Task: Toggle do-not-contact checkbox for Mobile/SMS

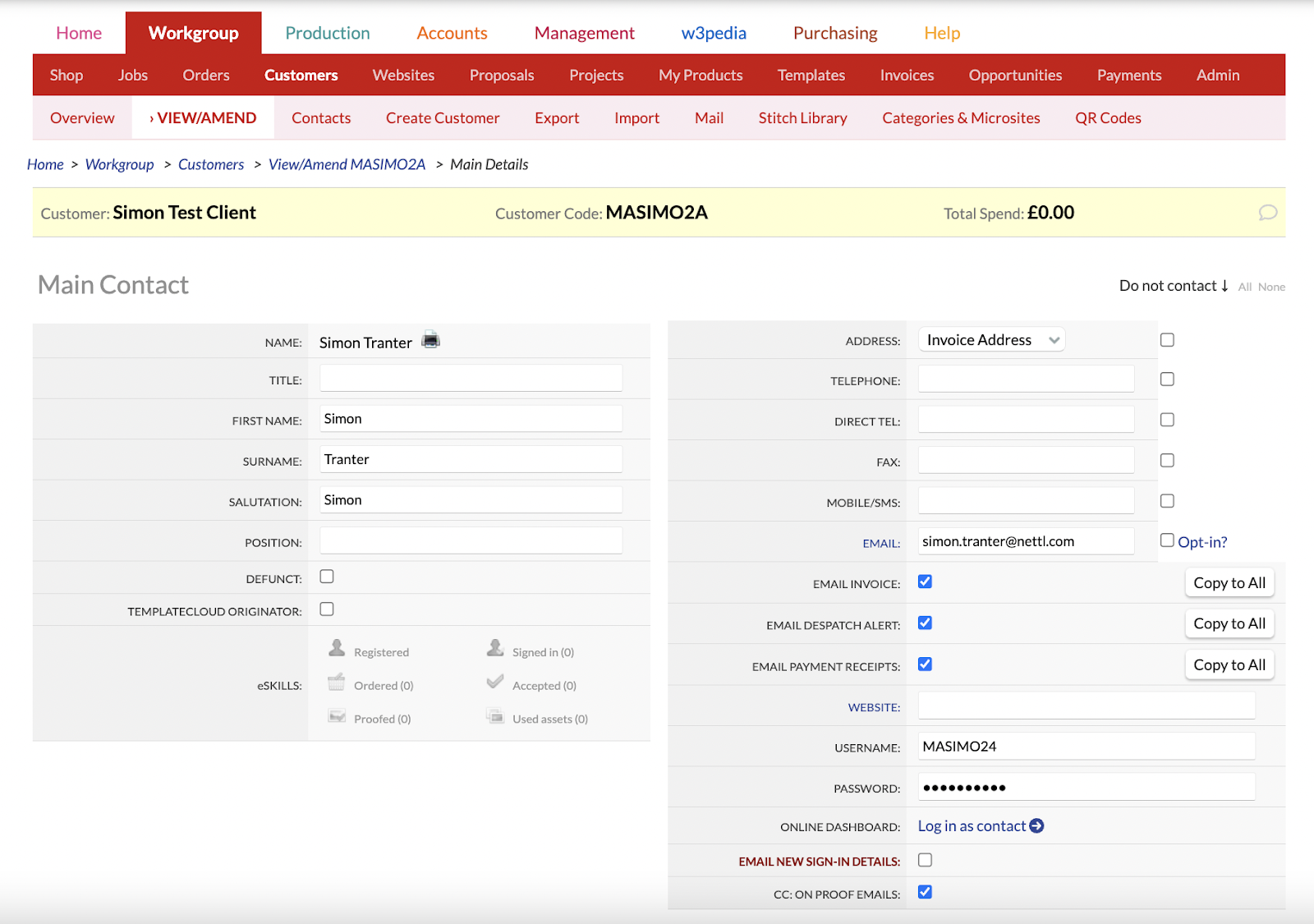Action: pyautogui.click(x=1167, y=501)
